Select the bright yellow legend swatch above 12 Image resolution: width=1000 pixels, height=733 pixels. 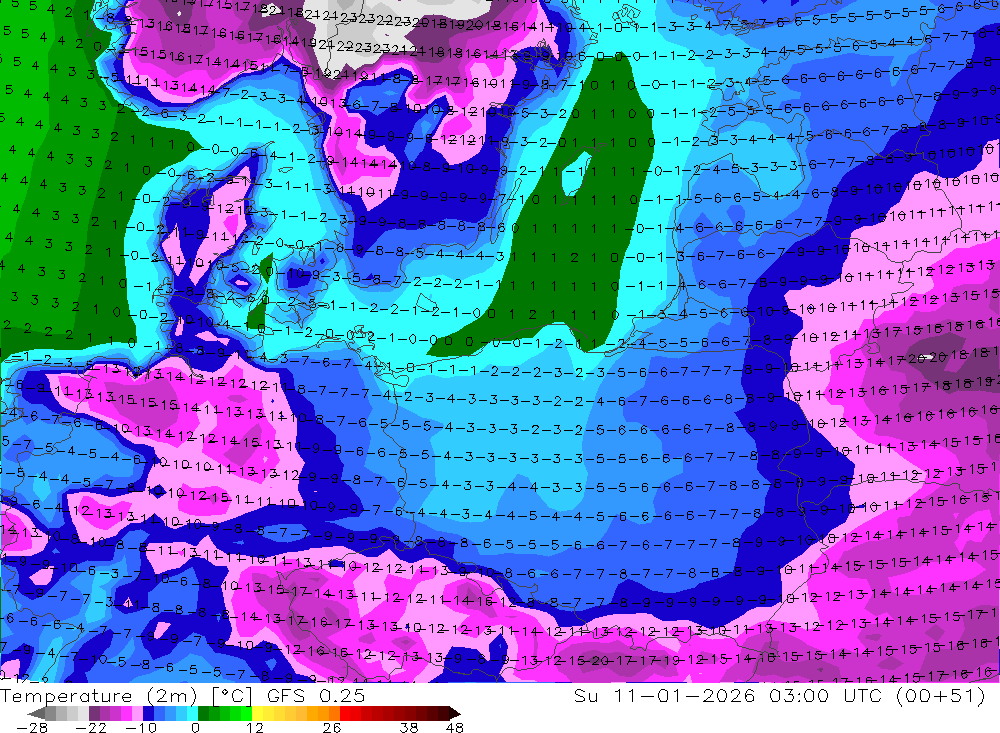click(258, 713)
